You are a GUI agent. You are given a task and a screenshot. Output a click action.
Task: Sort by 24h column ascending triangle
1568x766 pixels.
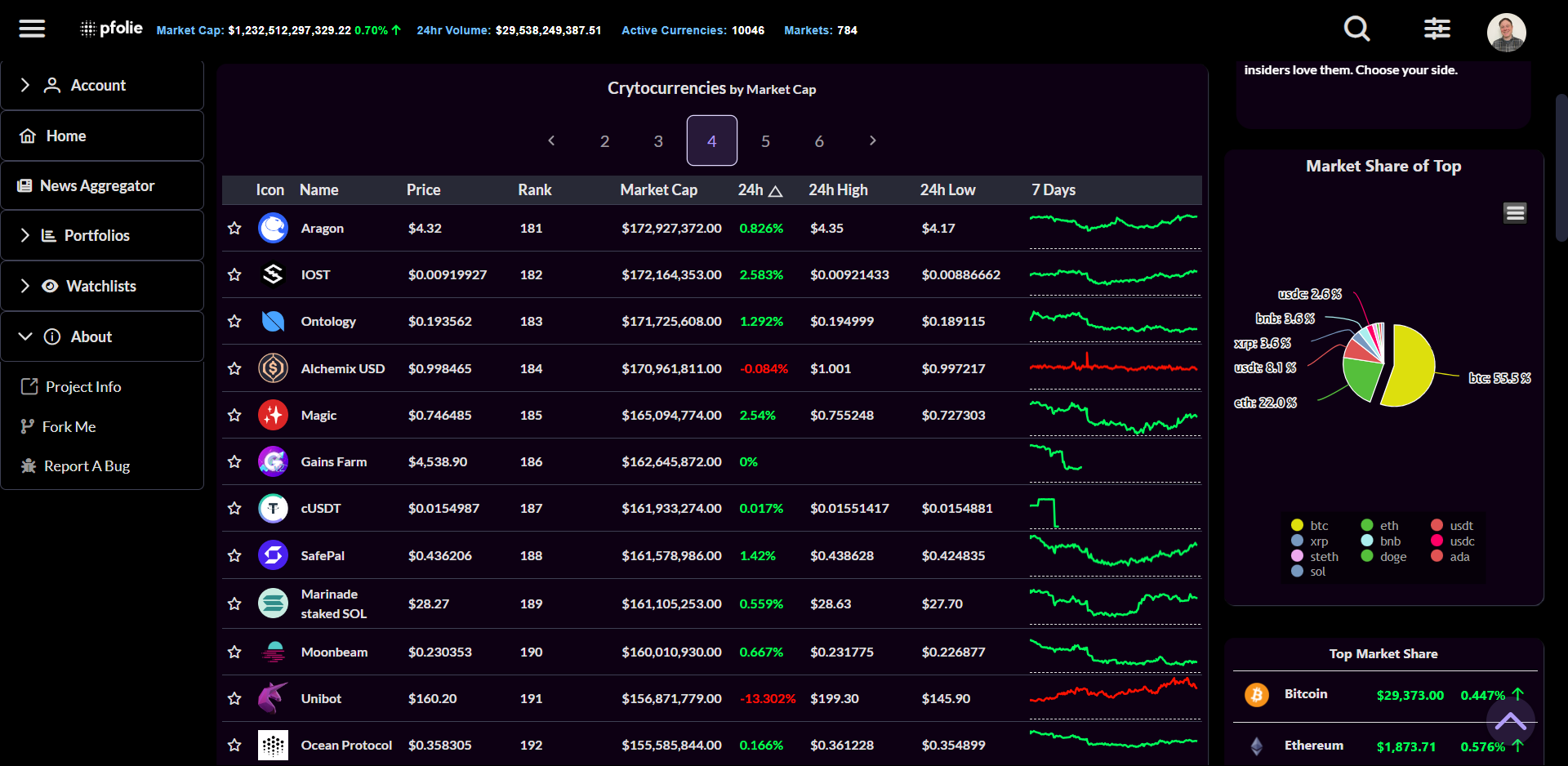776,191
